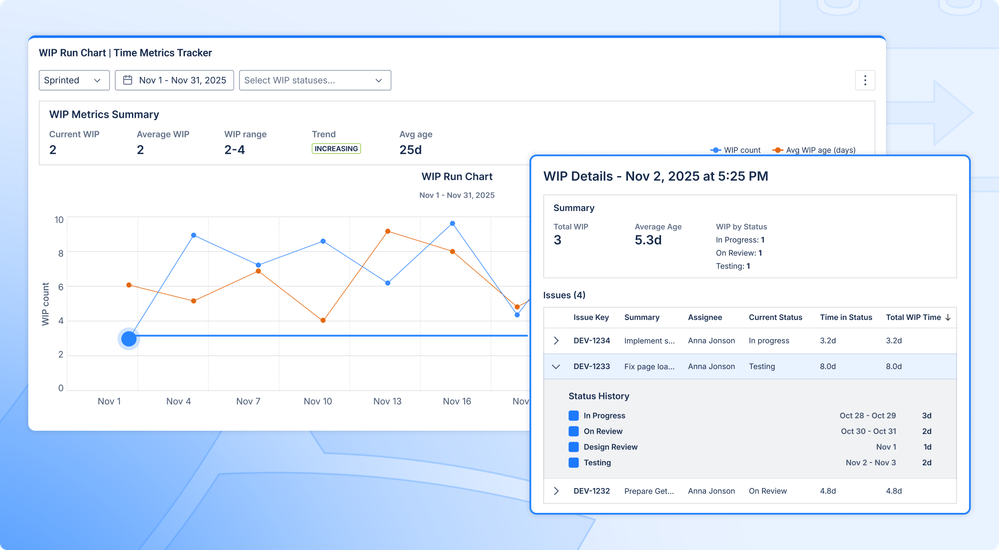Open issue key DEV-1234
The width and height of the screenshot is (999, 550).
tap(591, 341)
